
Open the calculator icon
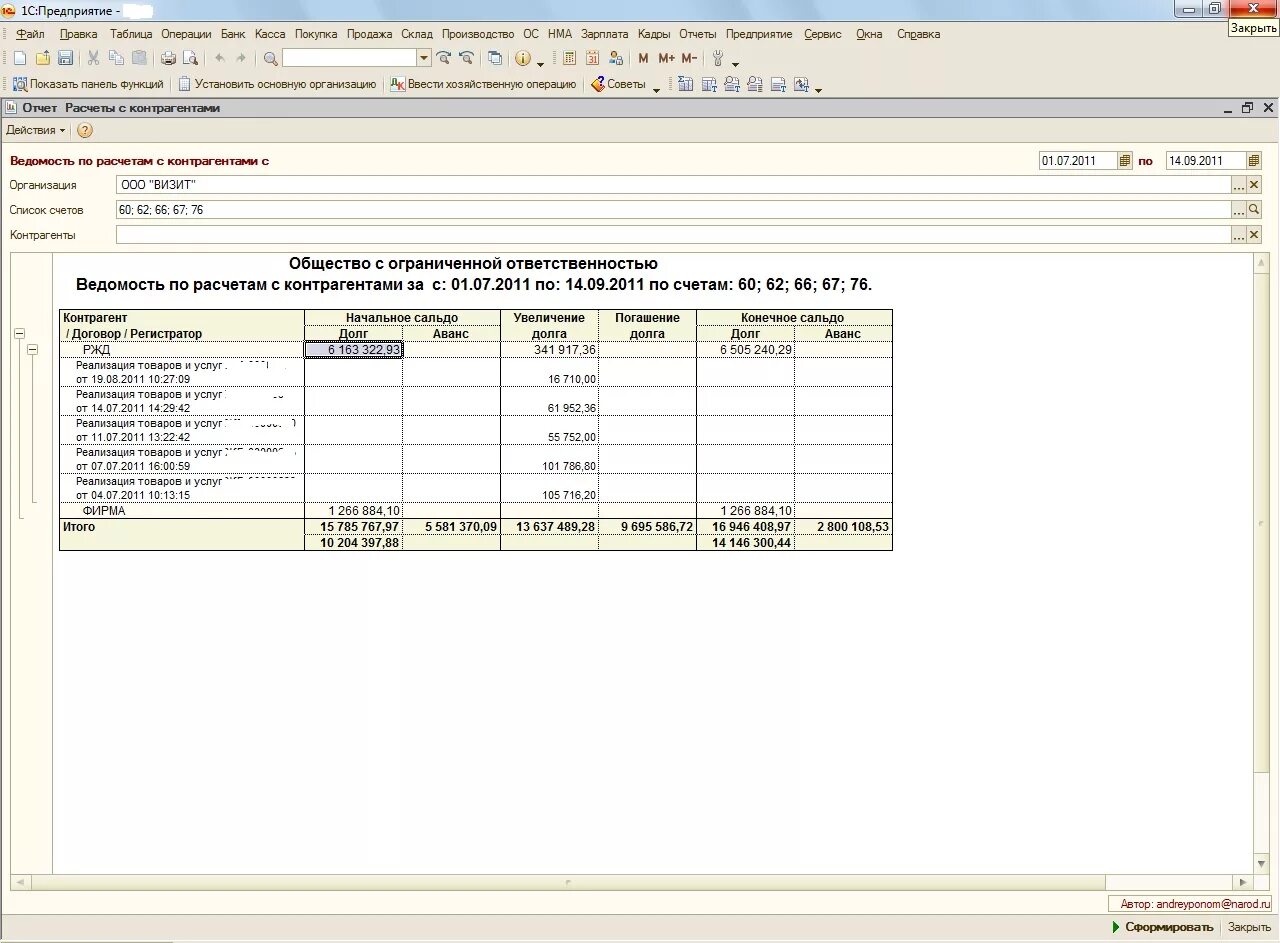[x=569, y=58]
